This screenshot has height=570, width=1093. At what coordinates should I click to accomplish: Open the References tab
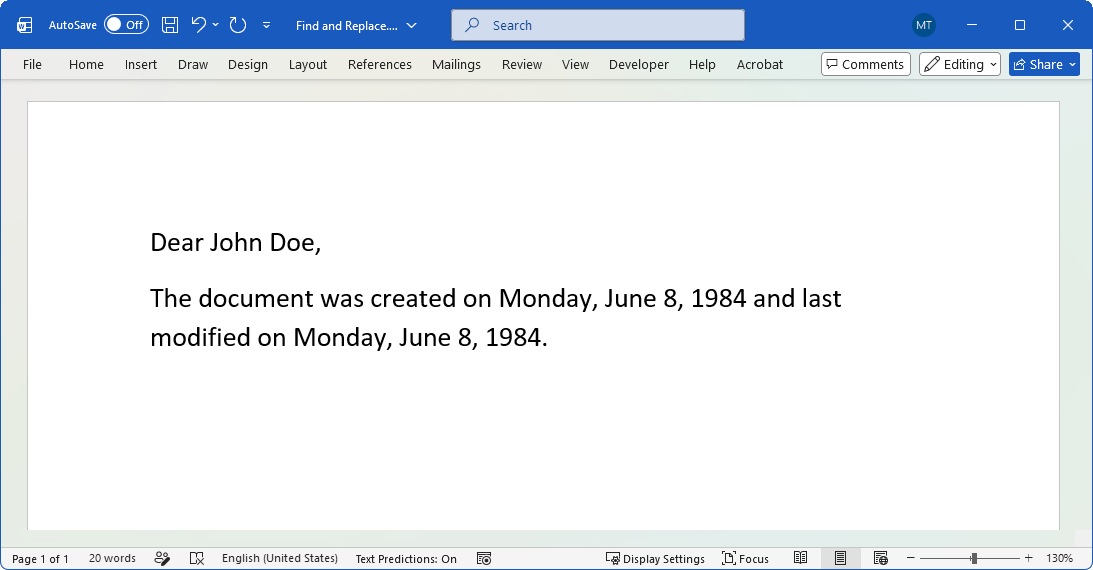point(380,64)
